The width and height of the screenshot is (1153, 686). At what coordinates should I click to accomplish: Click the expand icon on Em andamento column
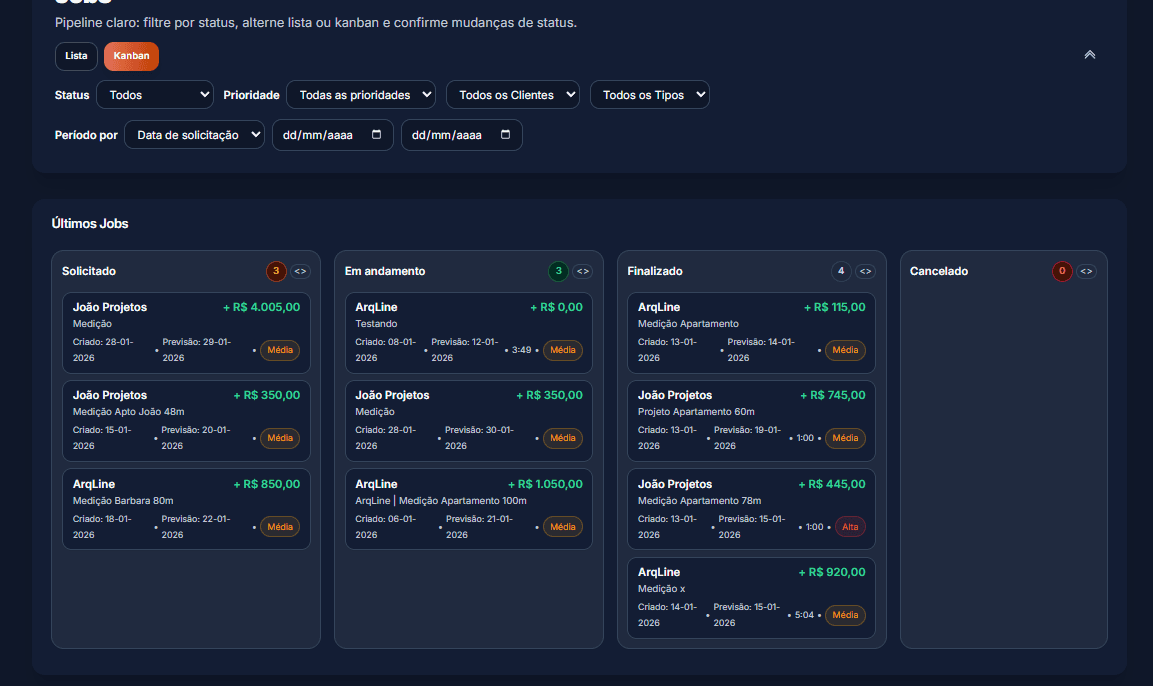[582, 271]
